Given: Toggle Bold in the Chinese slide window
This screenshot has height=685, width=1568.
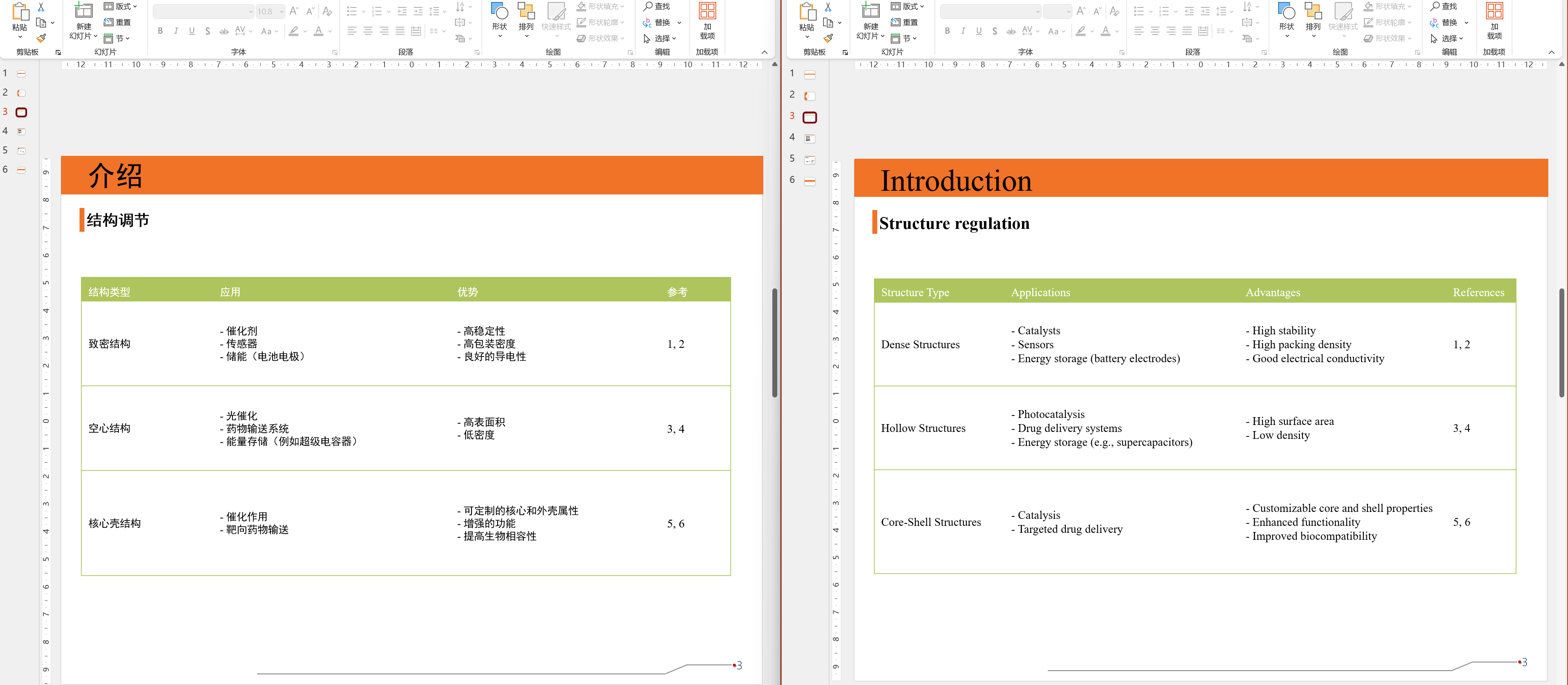Looking at the screenshot, I should (160, 30).
